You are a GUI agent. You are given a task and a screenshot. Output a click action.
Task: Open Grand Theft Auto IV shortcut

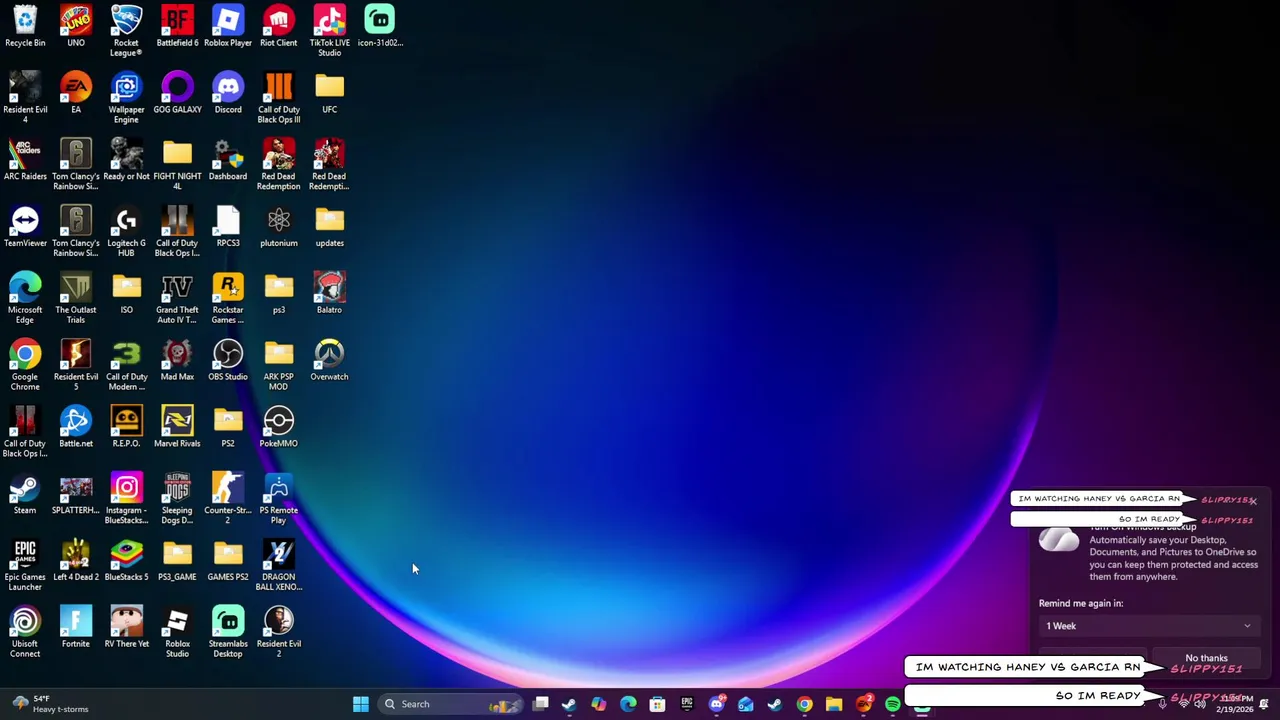[177, 298]
